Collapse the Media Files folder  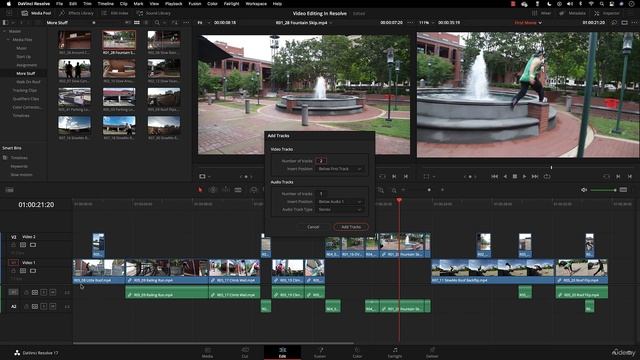(8, 40)
